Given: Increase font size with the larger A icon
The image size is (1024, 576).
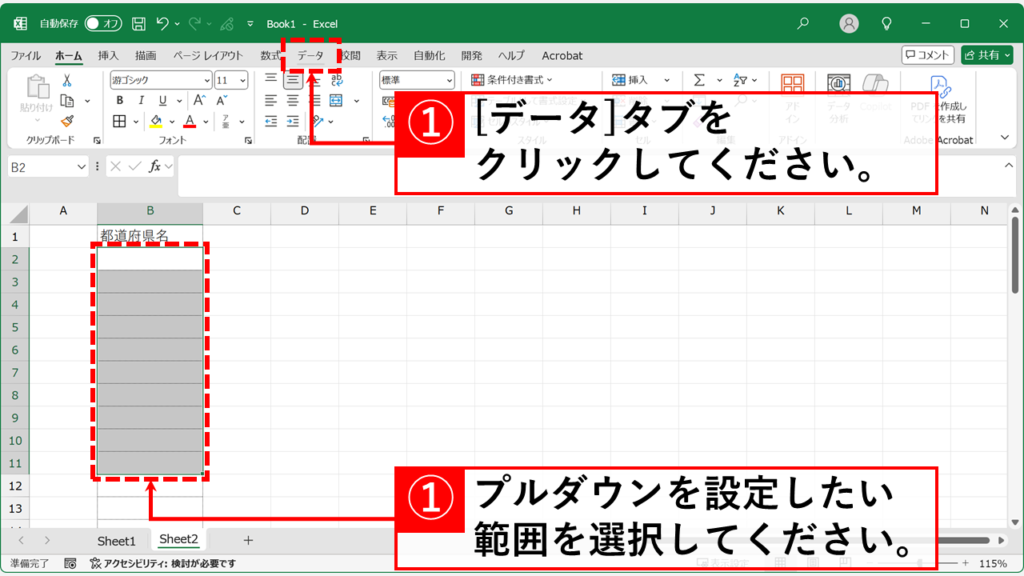Looking at the screenshot, I should tap(199, 100).
